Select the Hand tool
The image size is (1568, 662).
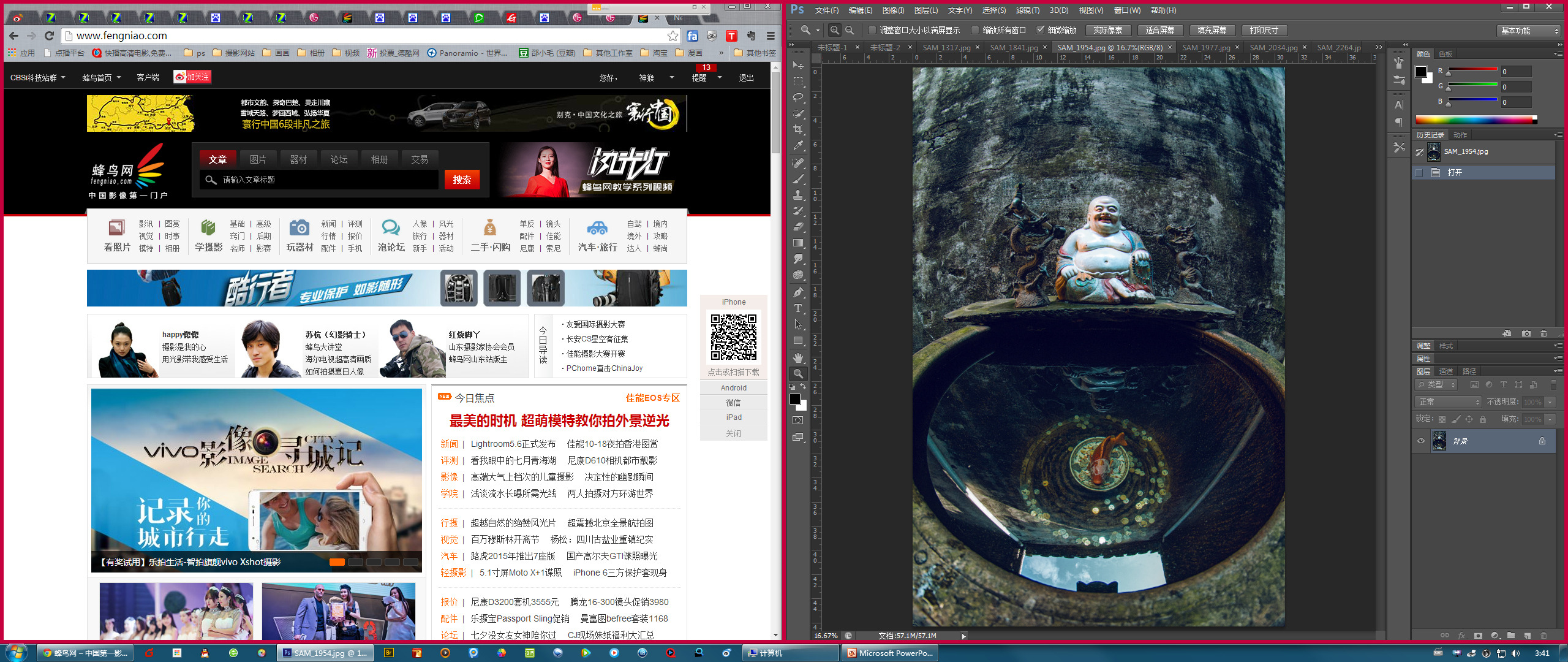click(798, 358)
